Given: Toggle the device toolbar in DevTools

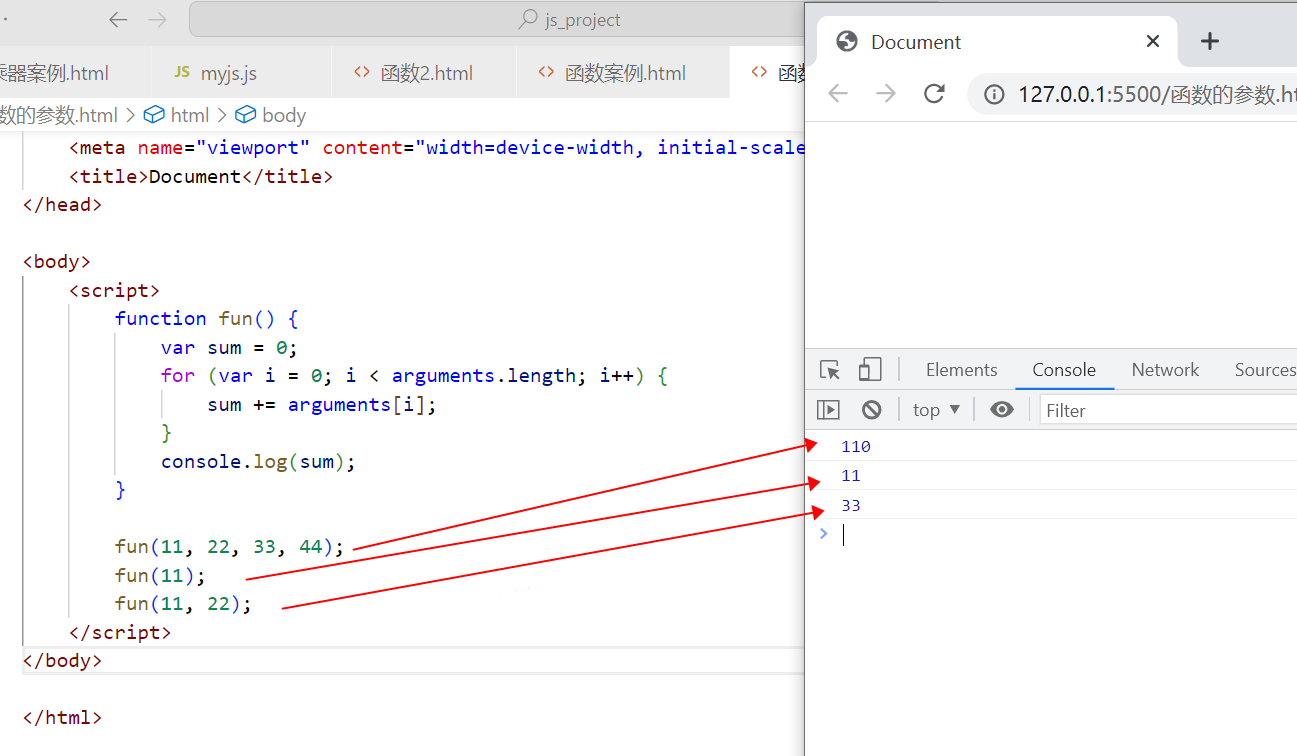Looking at the screenshot, I should coord(870,370).
